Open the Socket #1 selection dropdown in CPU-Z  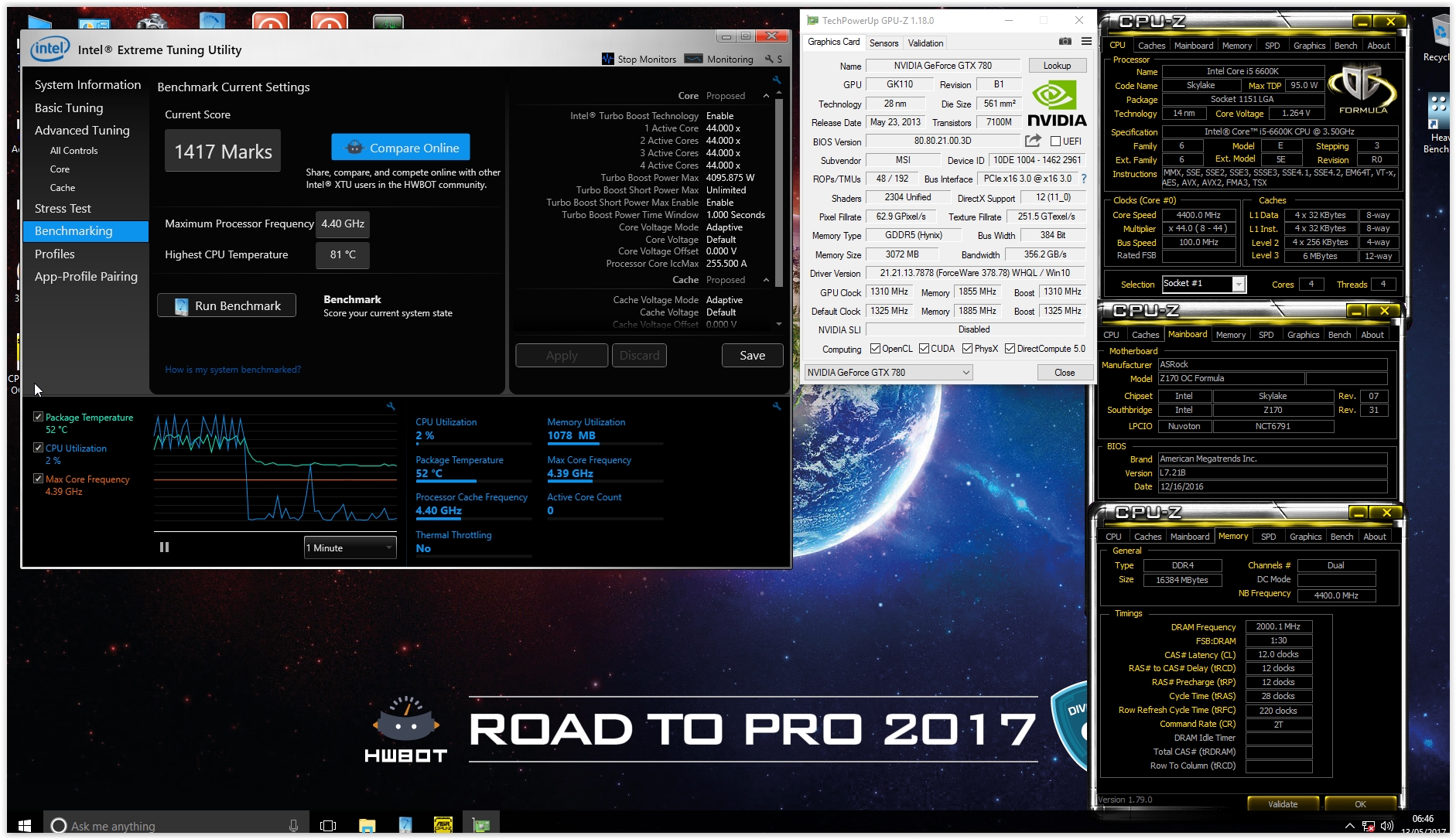(x=1203, y=284)
